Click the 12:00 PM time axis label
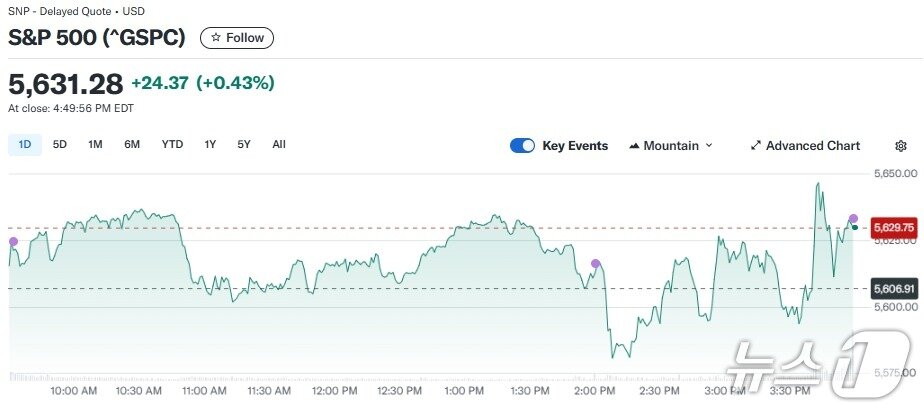 pos(334,391)
